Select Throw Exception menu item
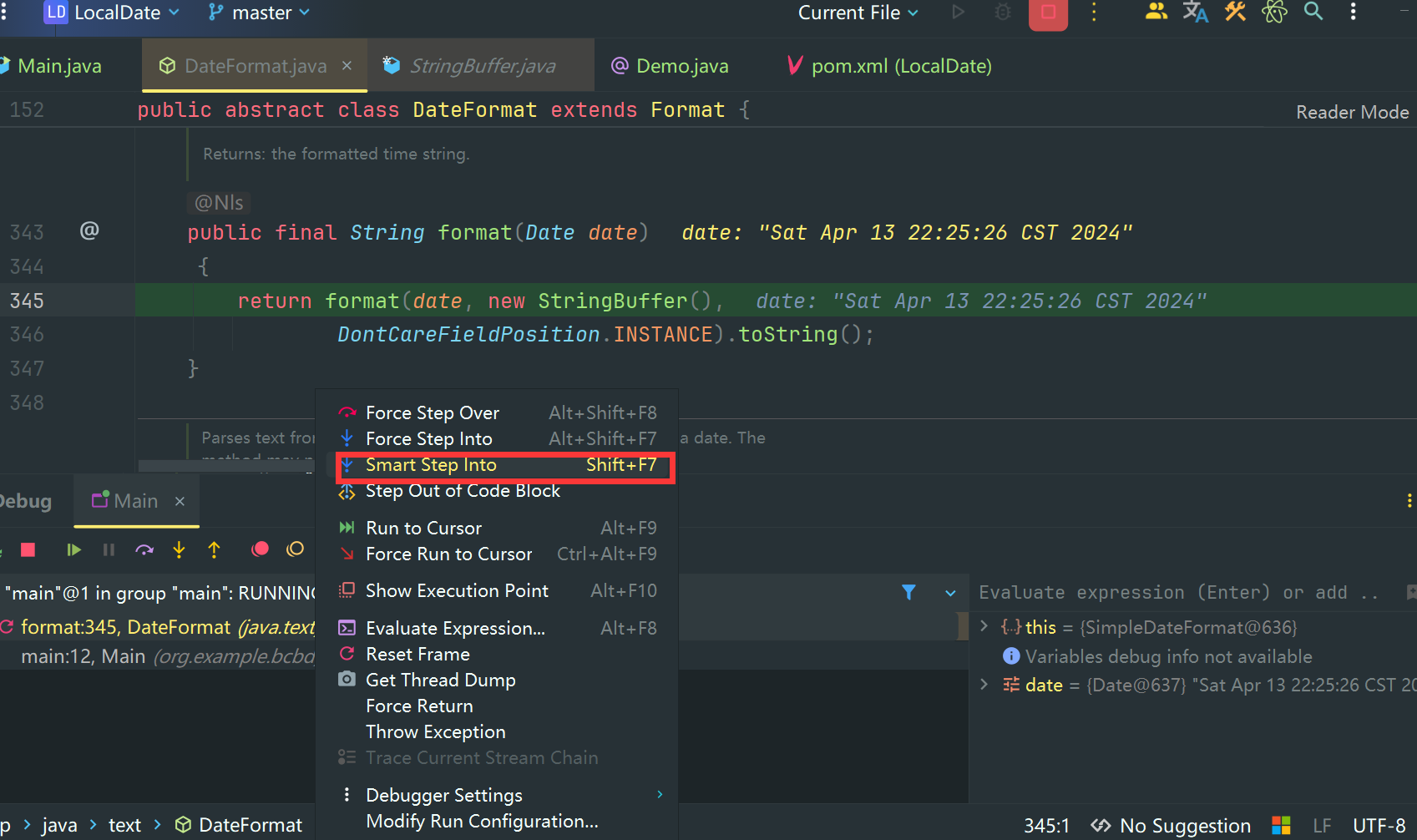 click(x=498, y=731)
